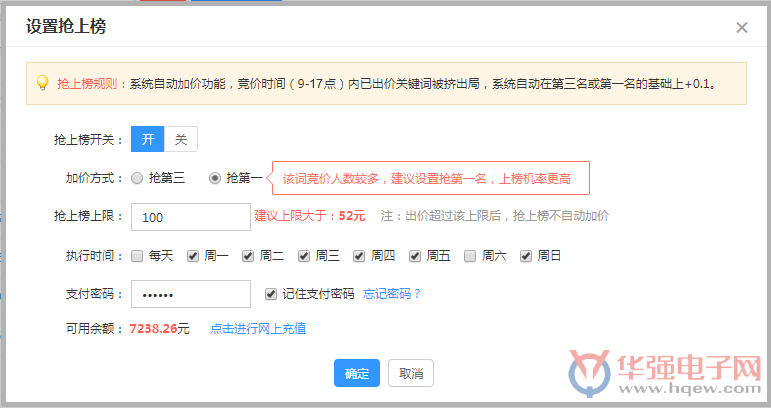
Task: Click the 抢上榜上限 input field
Action: [x=190, y=217]
